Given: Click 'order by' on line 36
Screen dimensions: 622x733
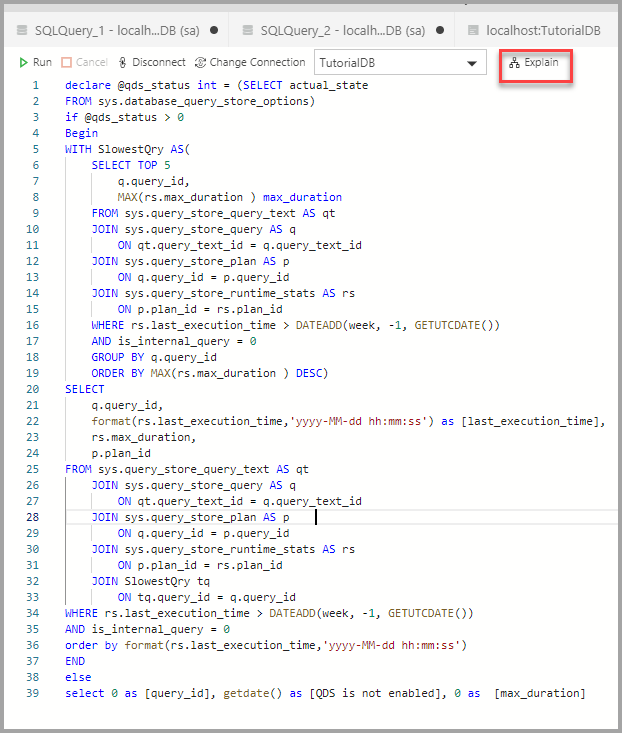Looking at the screenshot, I should coord(91,645).
